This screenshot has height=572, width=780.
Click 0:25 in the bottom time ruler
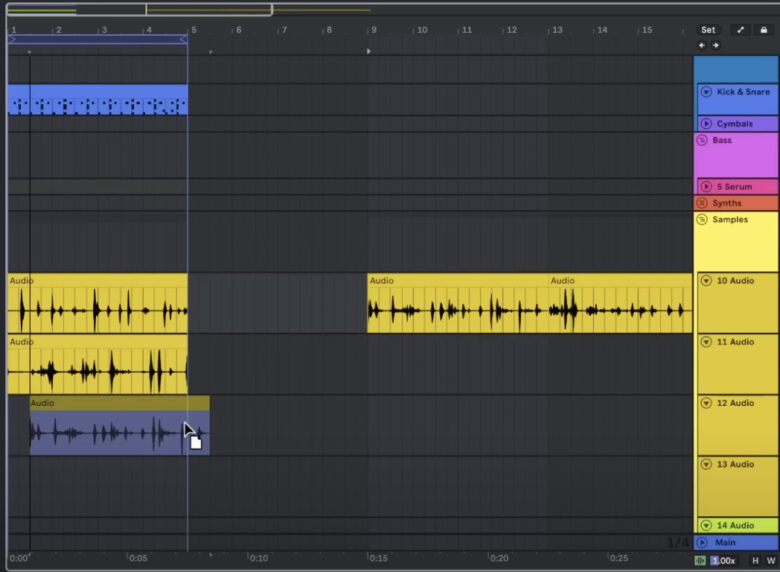pyautogui.click(x=619, y=558)
